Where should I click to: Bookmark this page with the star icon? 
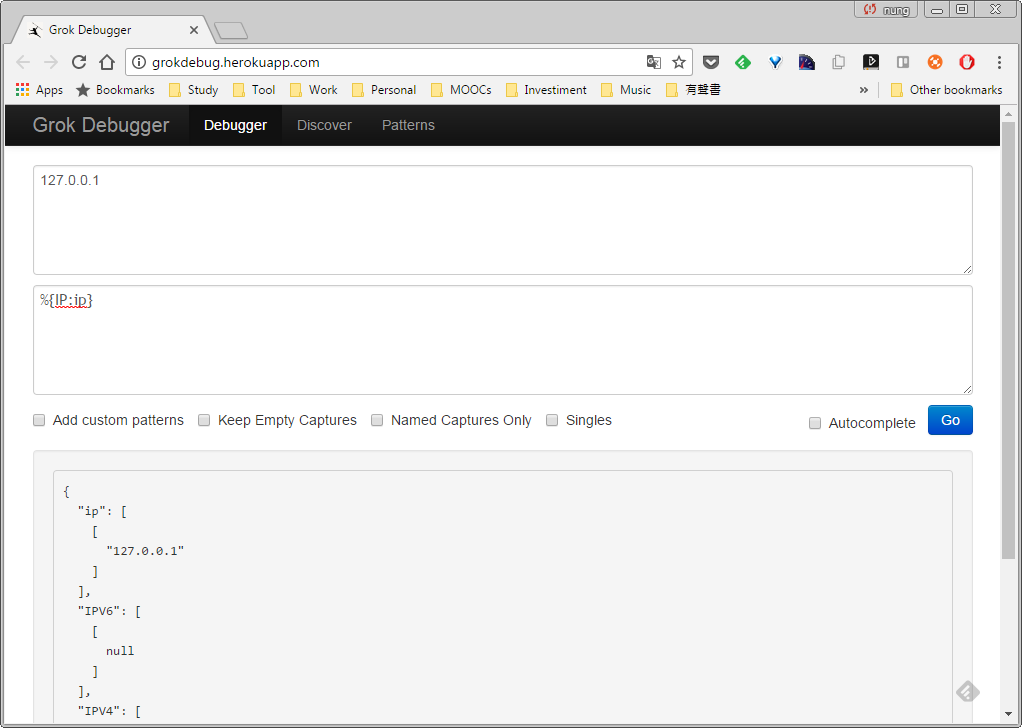click(679, 63)
